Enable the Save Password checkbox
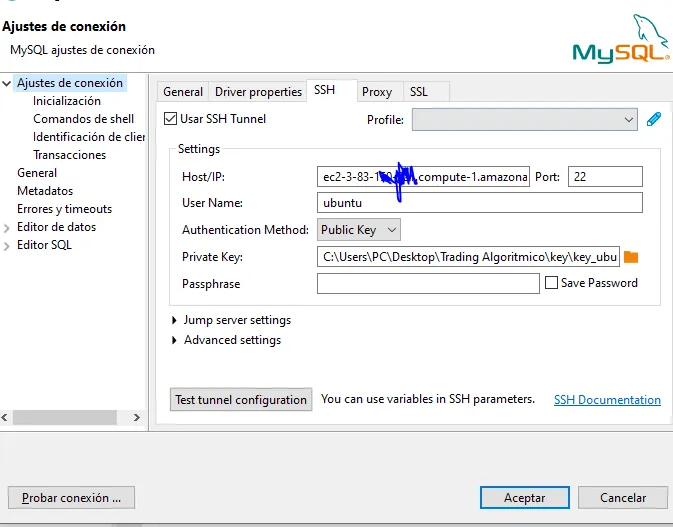This screenshot has width=673, height=527. [x=551, y=283]
